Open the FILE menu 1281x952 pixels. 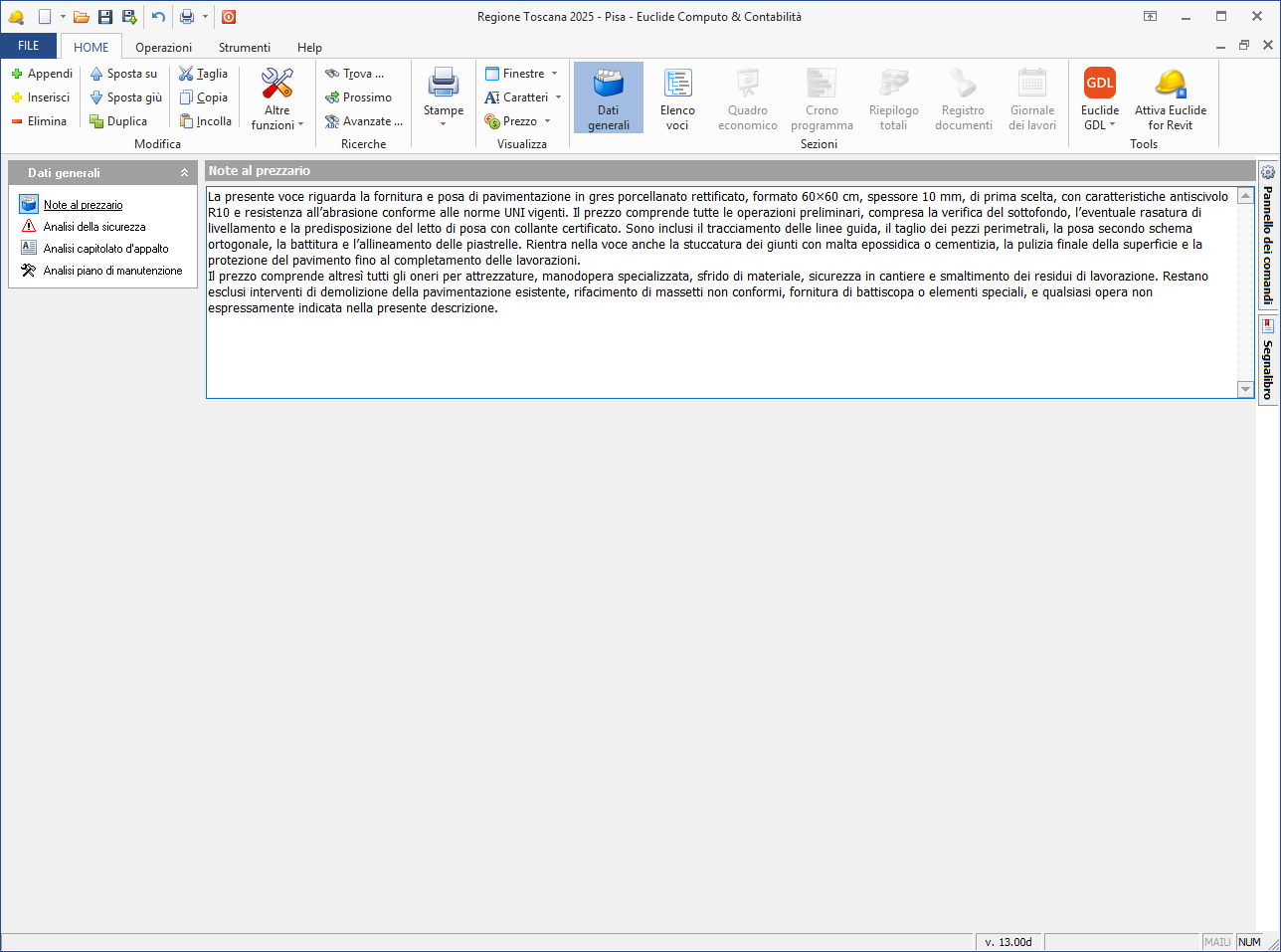point(29,46)
